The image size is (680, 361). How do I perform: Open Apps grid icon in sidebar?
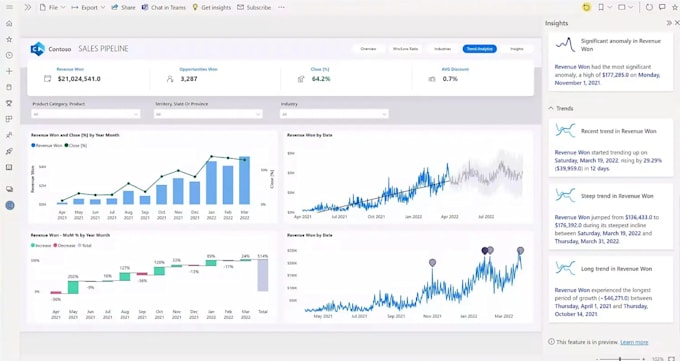pyautogui.click(x=9, y=119)
